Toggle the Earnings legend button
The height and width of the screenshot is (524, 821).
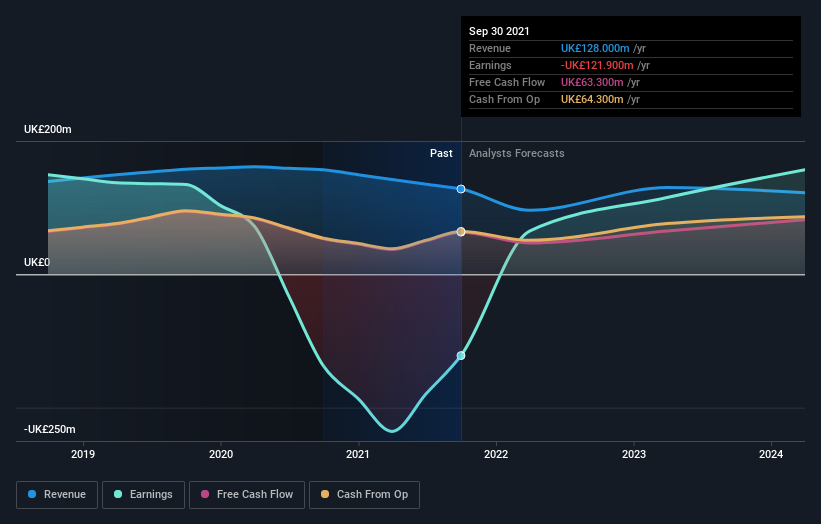coord(143,495)
